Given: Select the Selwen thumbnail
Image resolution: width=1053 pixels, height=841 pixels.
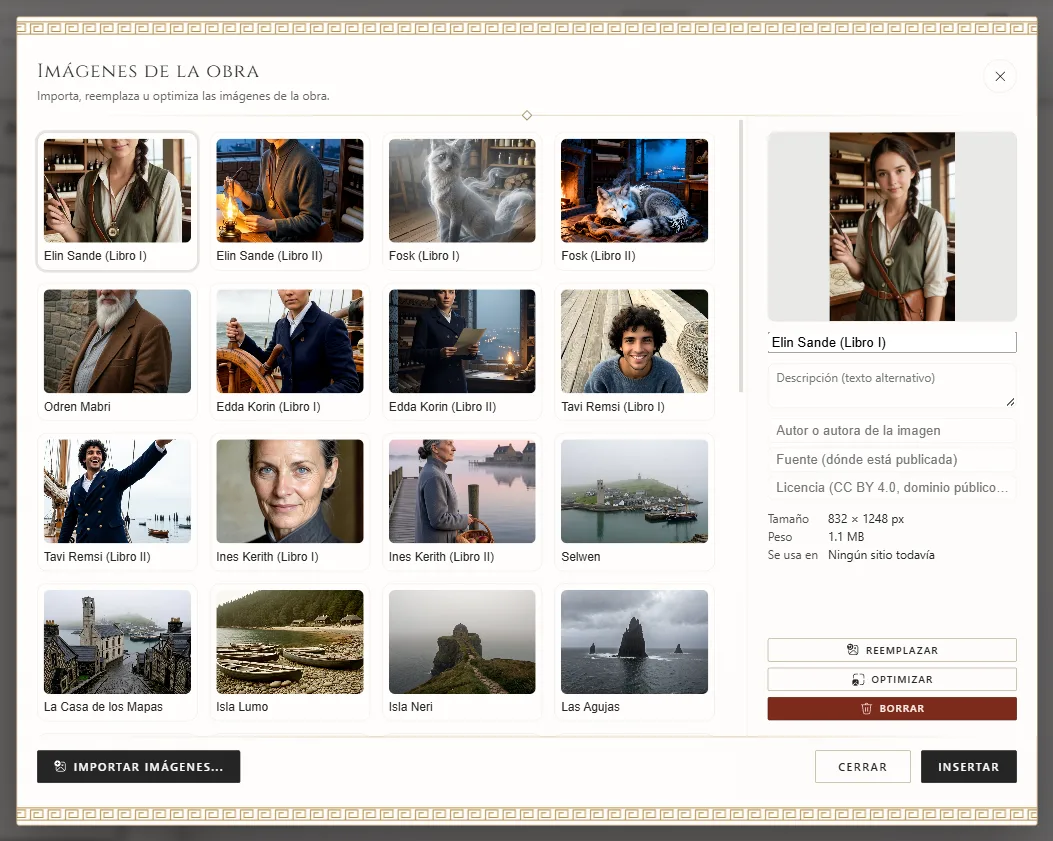Looking at the screenshot, I should pyautogui.click(x=635, y=502).
